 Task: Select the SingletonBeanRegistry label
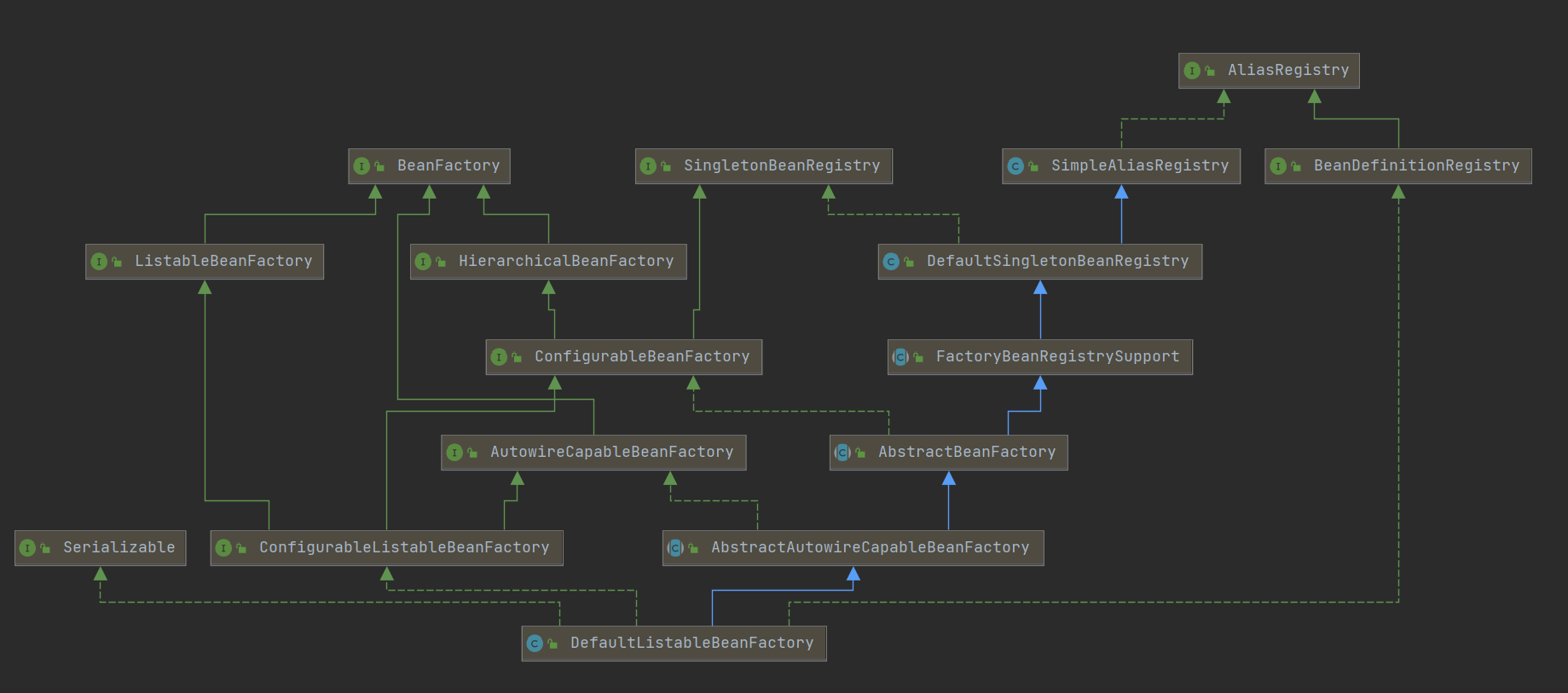tap(782, 165)
